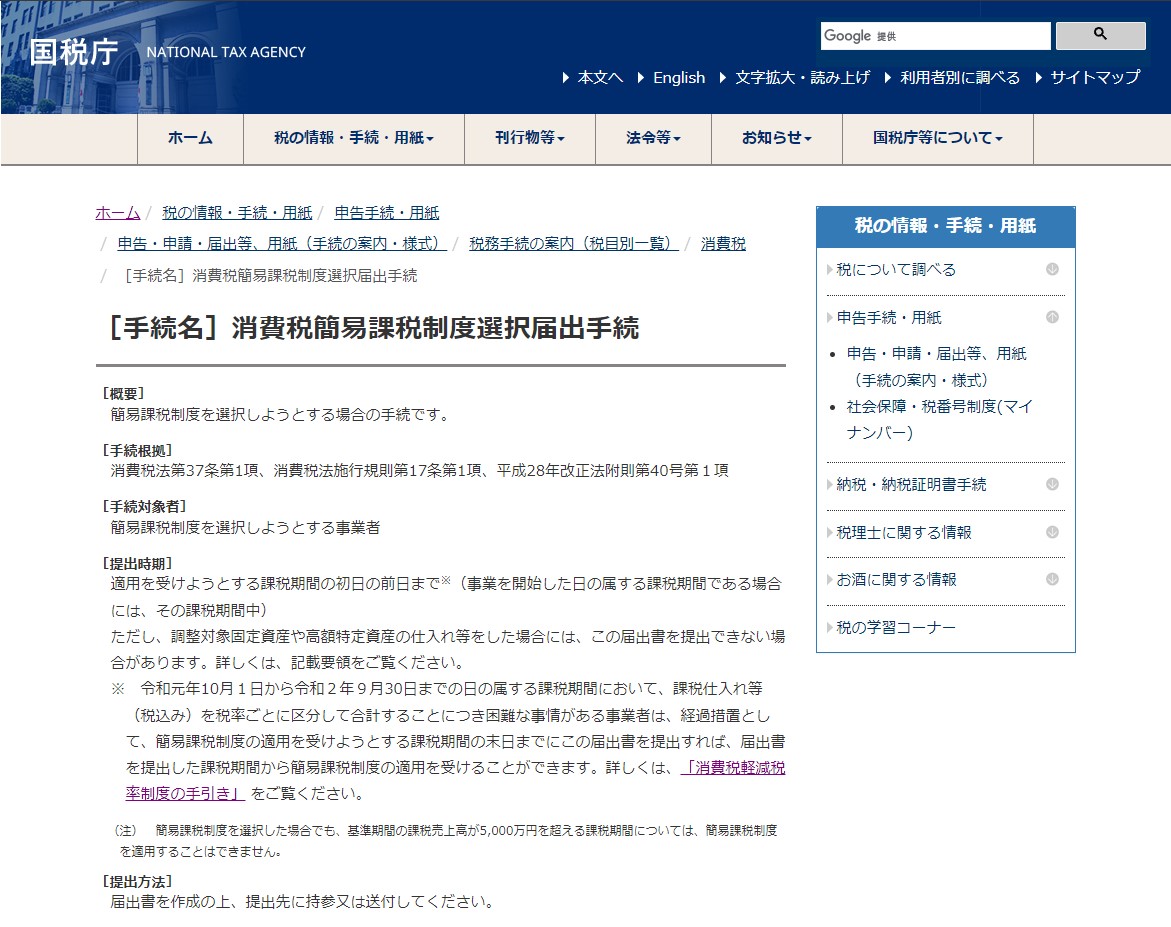The image size is (1171, 927).
Task: Click the [概要] section label
Action: [x=123, y=394]
